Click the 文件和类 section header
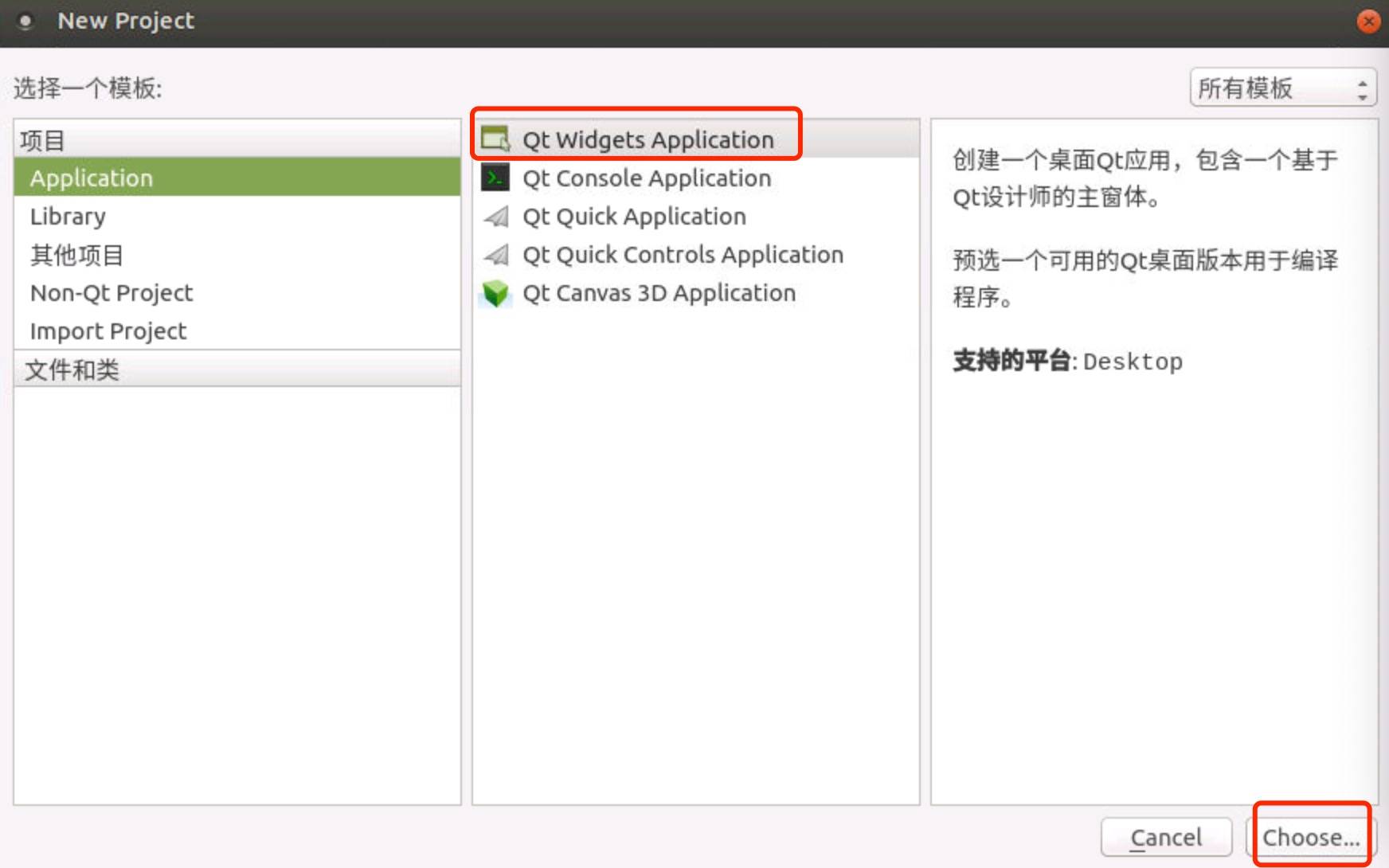 (237, 369)
